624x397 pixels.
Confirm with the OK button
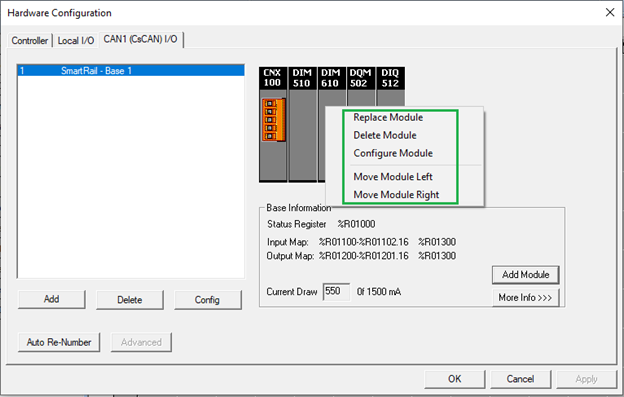[455, 379]
